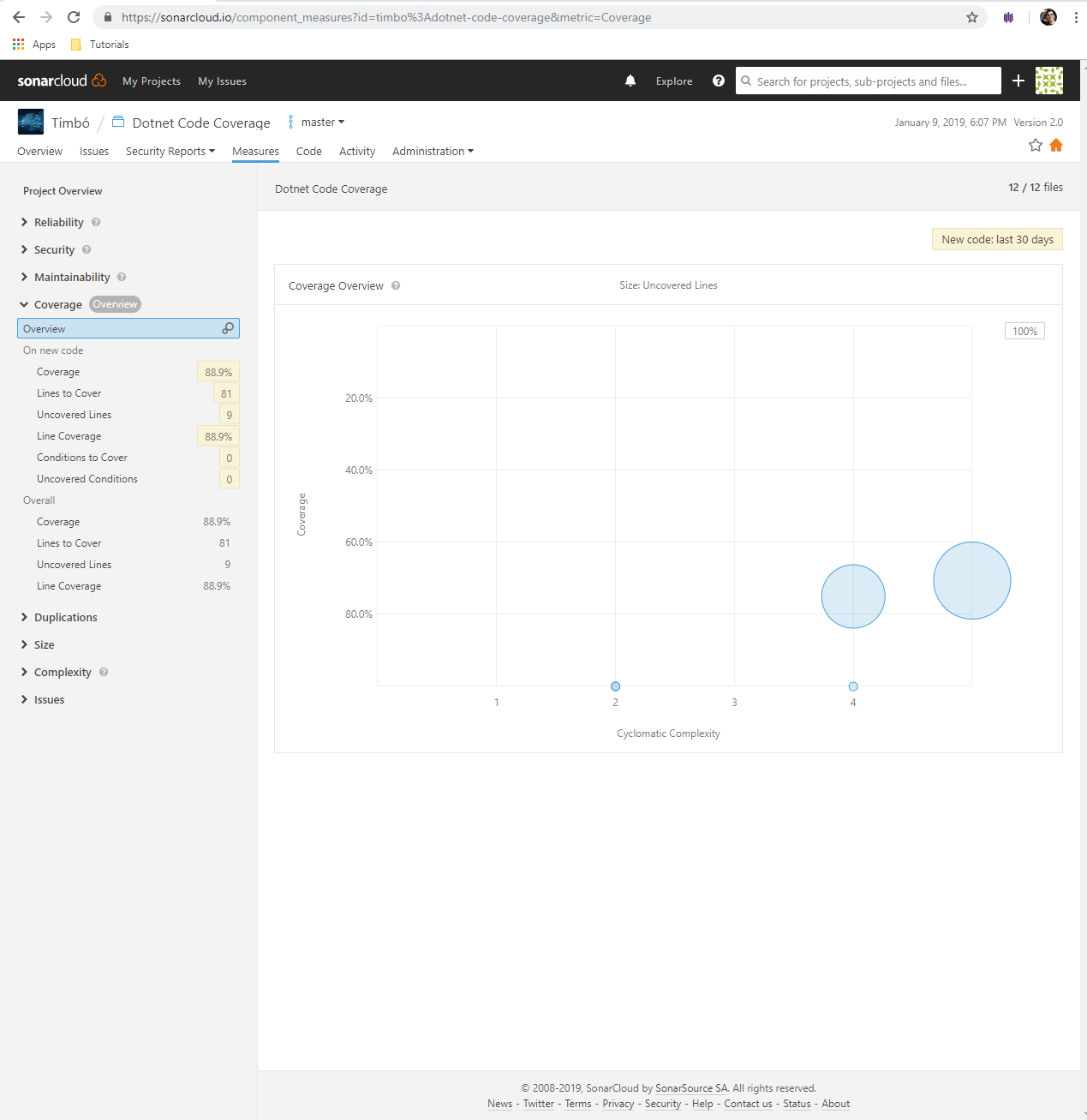Open My Projects in top navigation

click(x=152, y=81)
